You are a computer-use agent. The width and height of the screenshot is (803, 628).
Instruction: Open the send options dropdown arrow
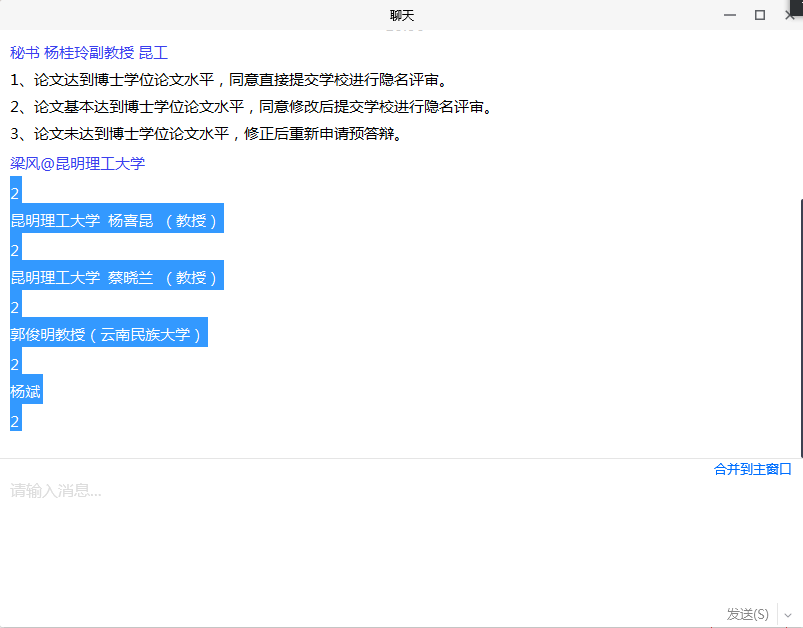(x=788, y=615)
